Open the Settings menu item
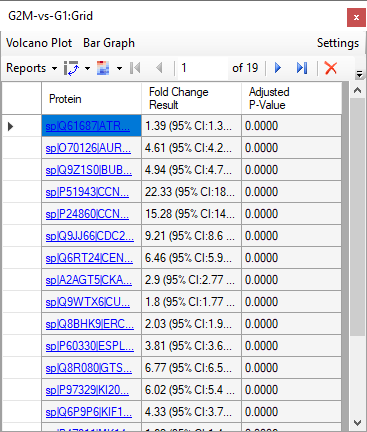 click(x=338, y=43)
